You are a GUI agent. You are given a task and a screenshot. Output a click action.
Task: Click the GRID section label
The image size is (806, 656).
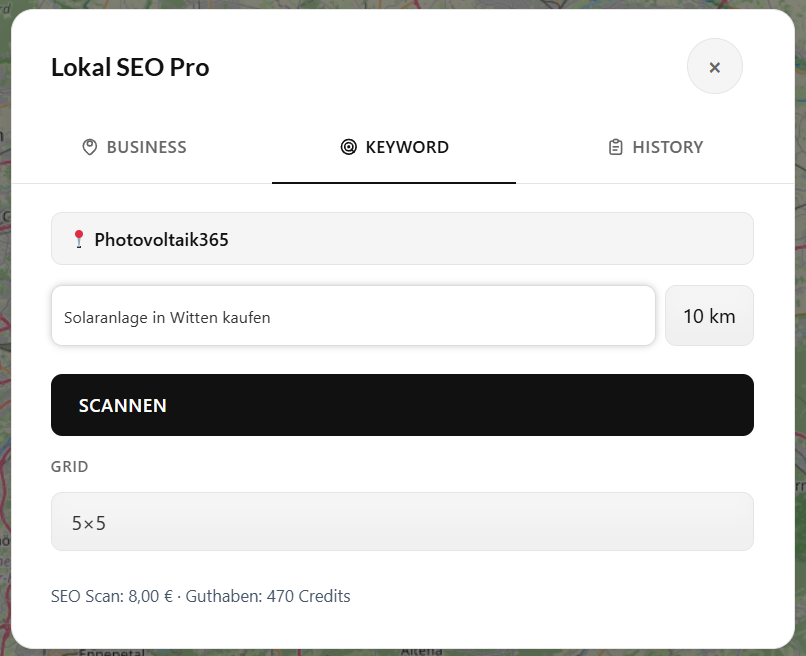(x=69, y=467)
